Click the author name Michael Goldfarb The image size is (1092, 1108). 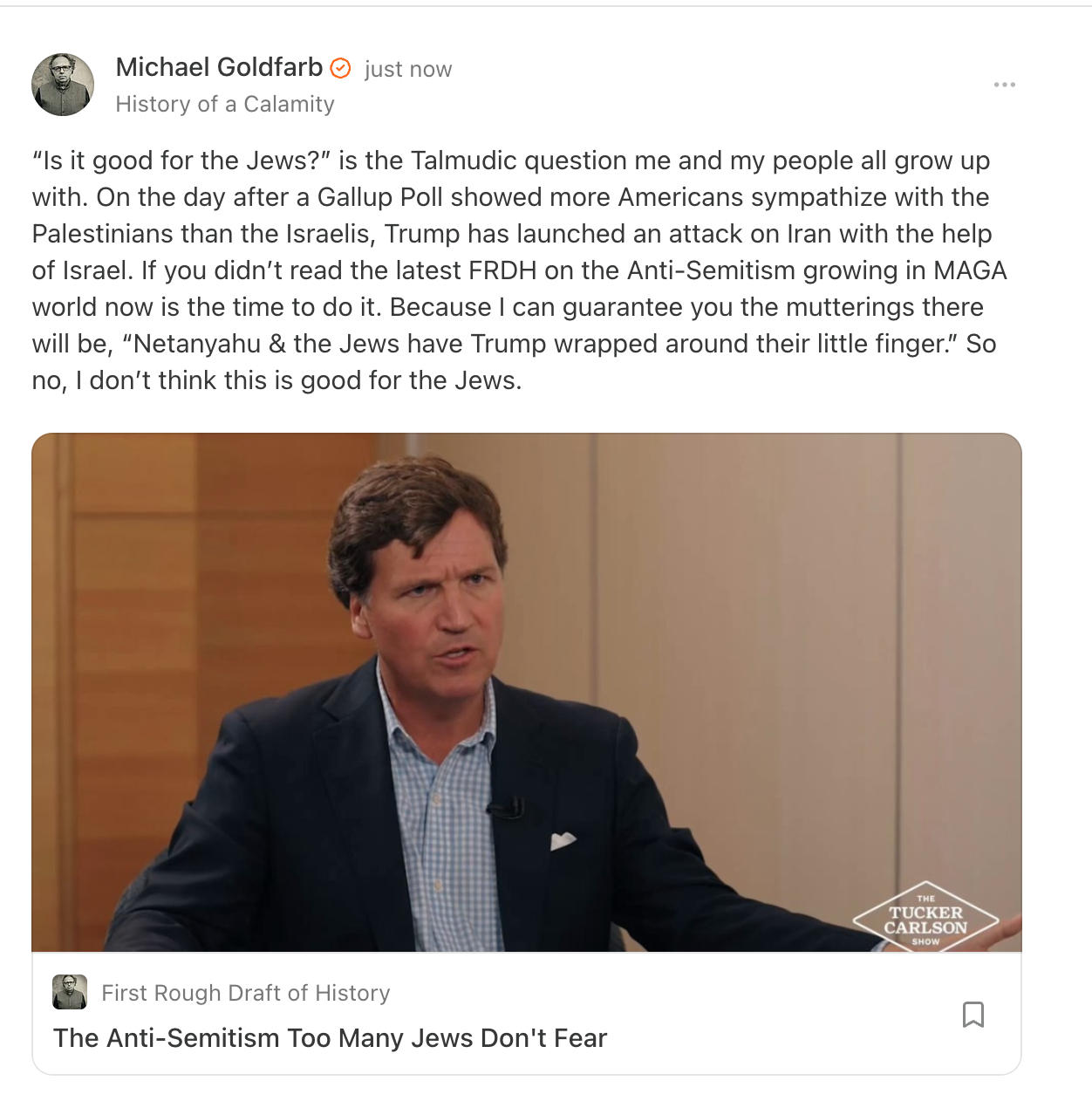[x=219, y=67]
